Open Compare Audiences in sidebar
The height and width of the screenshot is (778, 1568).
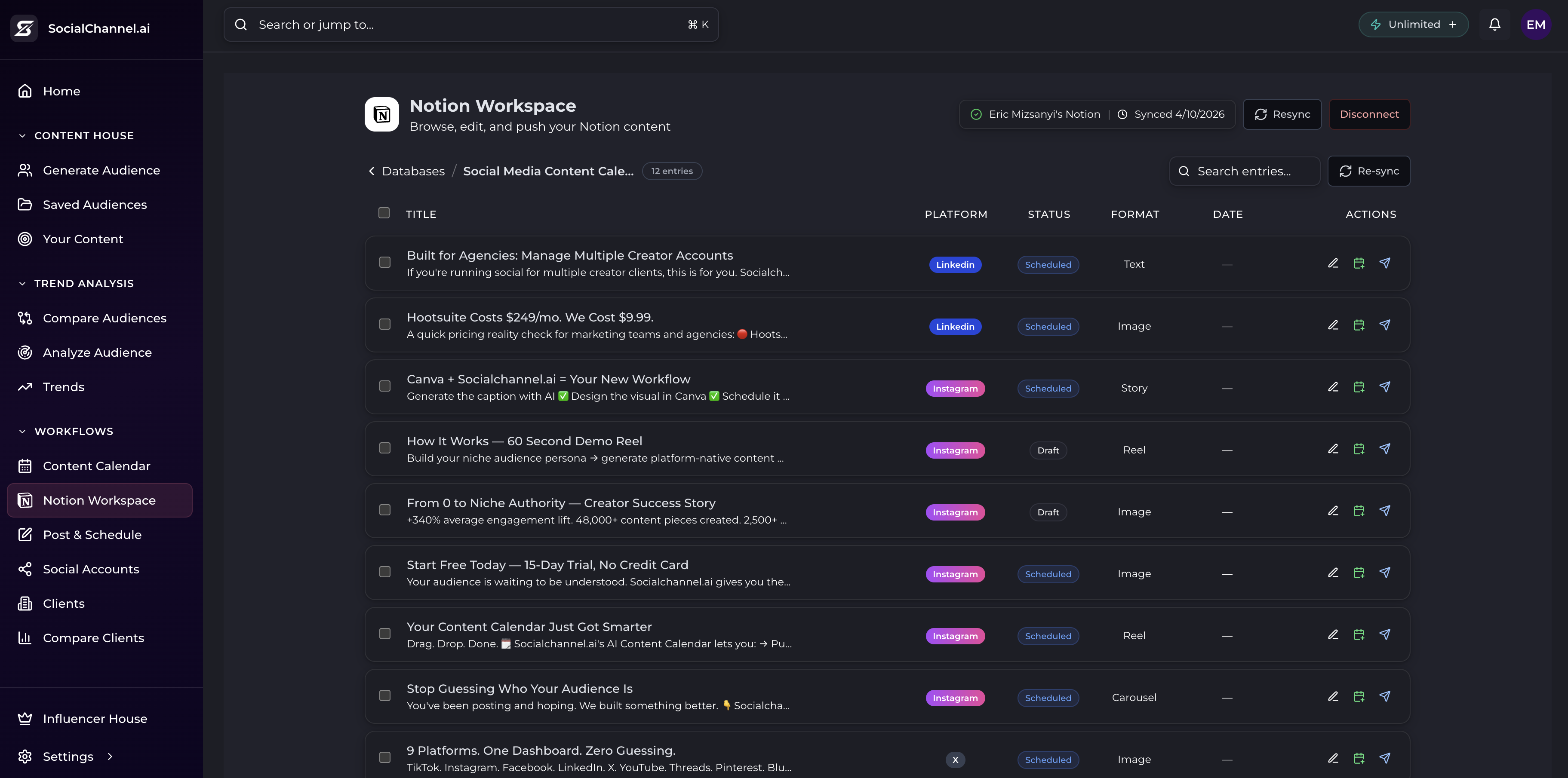click(x=101, y=318)
